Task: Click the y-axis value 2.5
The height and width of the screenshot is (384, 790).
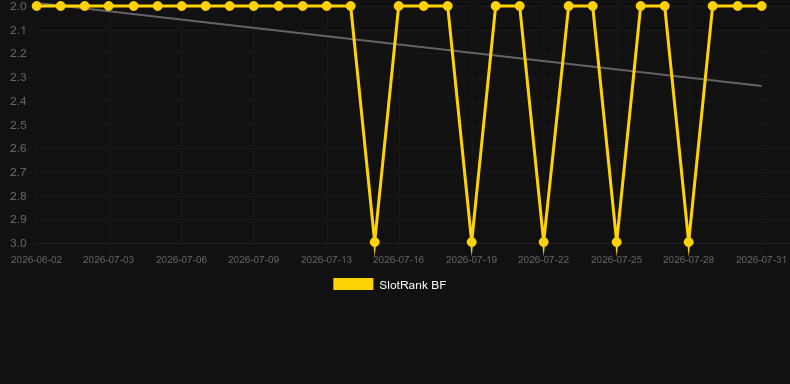Action: click(18, 125)
